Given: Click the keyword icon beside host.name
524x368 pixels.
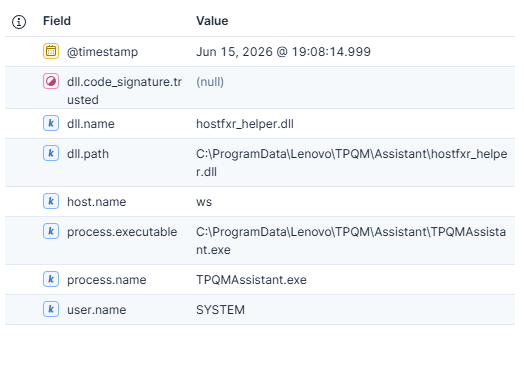Looking at the screenshot, I should coord(51,201).
